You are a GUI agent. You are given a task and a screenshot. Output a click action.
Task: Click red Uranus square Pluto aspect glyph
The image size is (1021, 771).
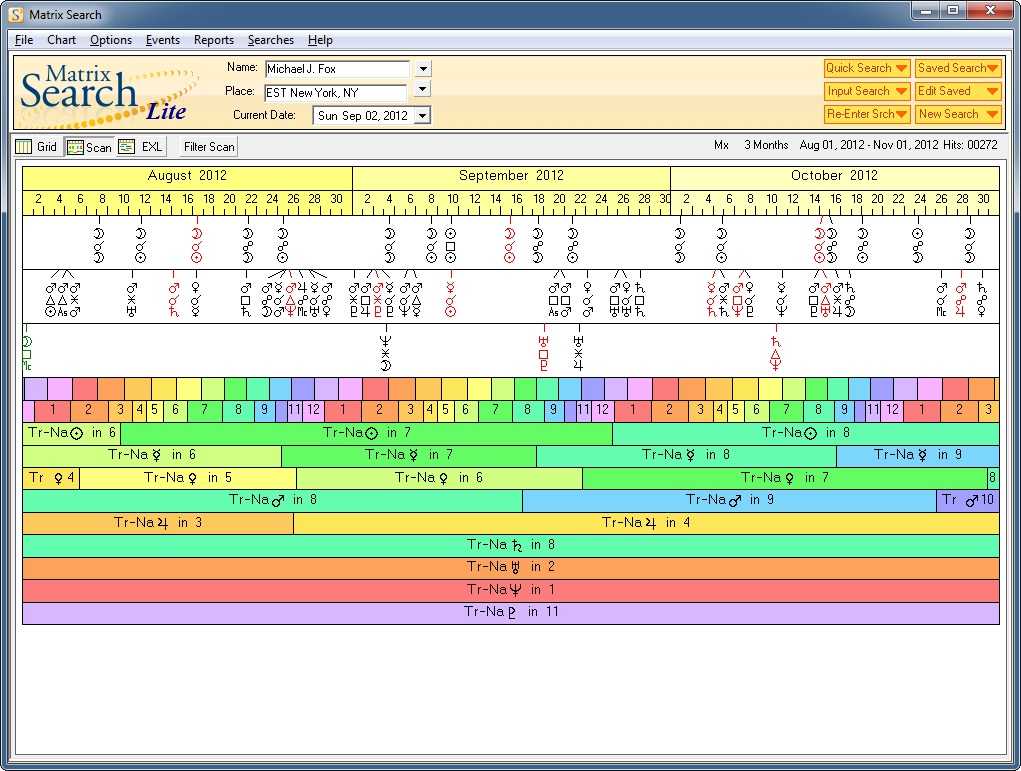coord(544,353)
